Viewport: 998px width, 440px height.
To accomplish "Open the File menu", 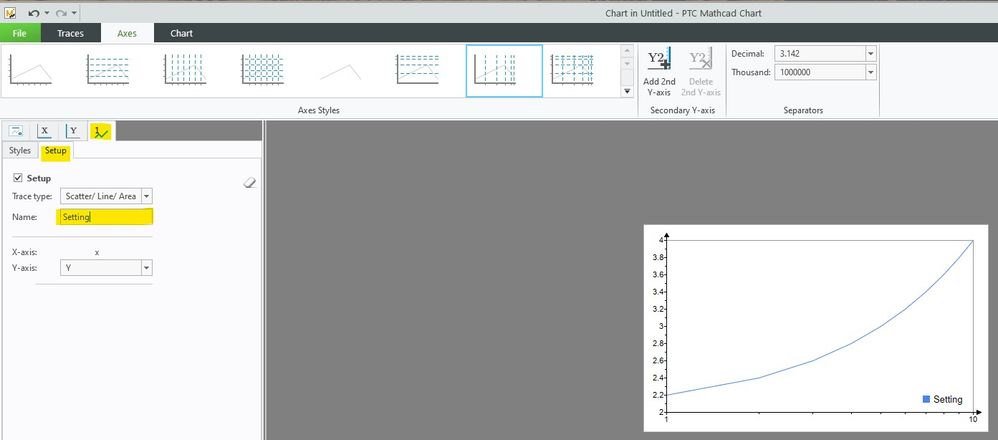I will [20, 33].
